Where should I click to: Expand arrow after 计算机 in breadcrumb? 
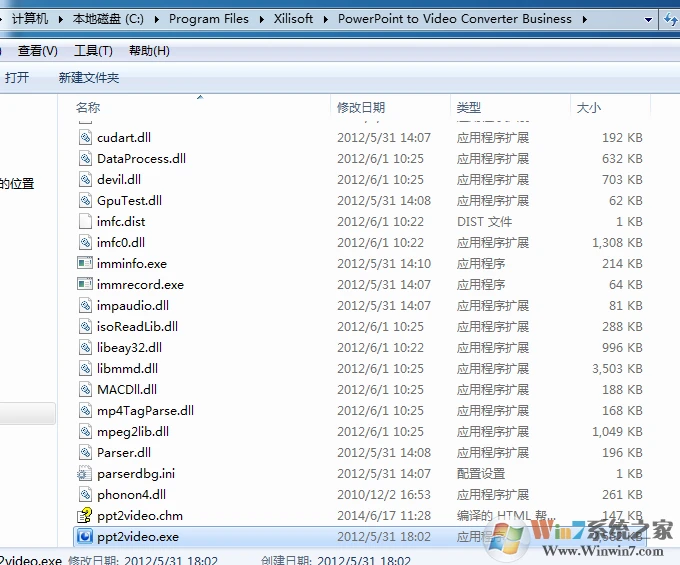(x=60, y=19)
